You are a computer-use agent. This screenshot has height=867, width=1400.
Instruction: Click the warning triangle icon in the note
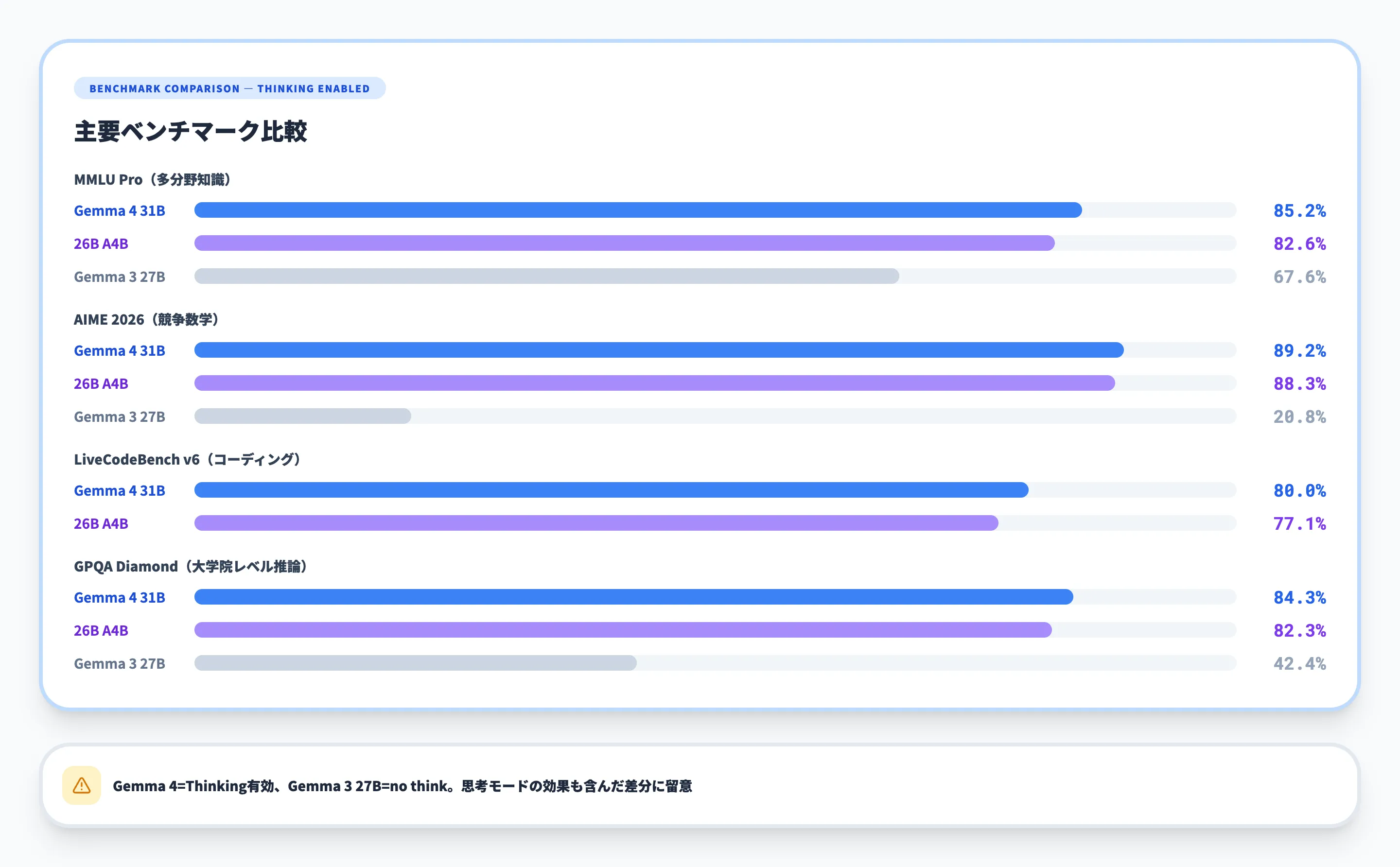tap(82, 786)
